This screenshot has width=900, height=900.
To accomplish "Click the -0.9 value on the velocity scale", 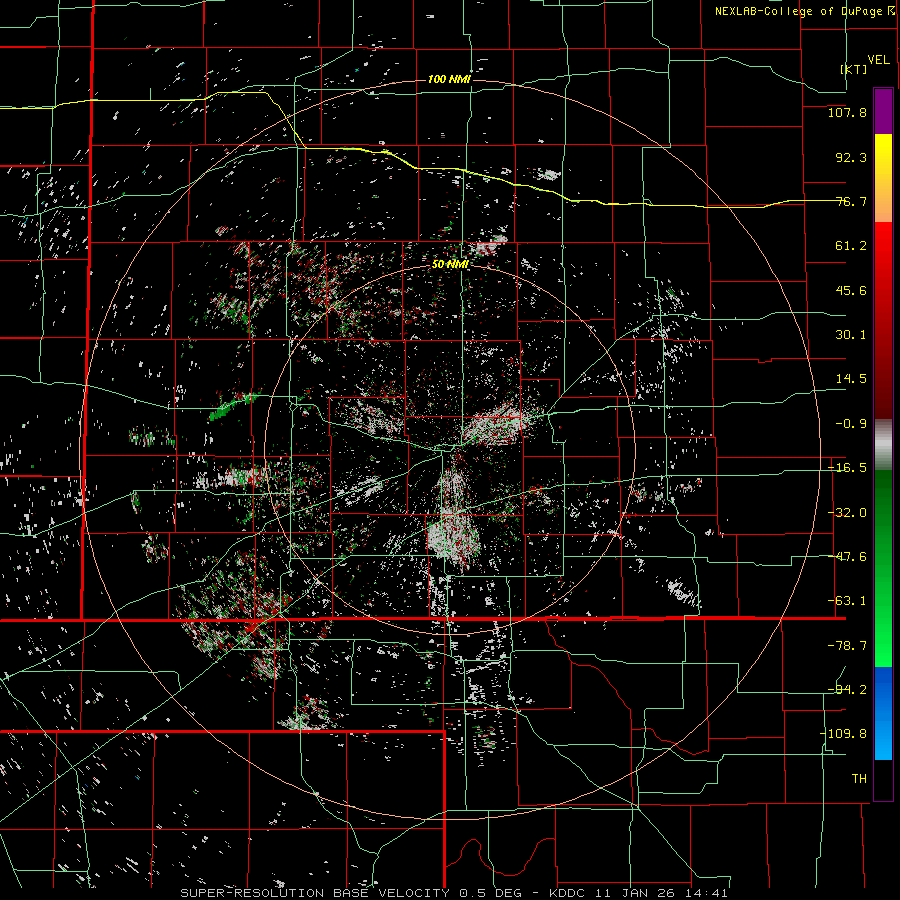I will coord(851,424).
